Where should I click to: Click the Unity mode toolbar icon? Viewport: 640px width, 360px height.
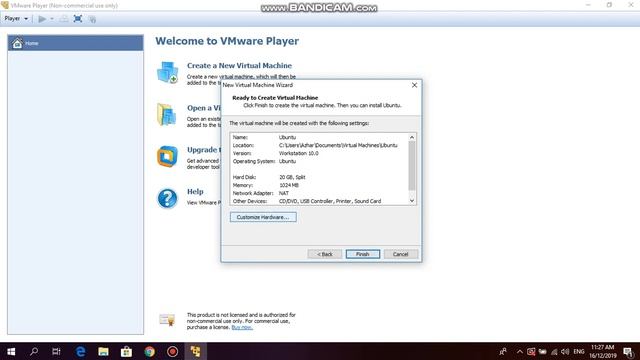92,19
